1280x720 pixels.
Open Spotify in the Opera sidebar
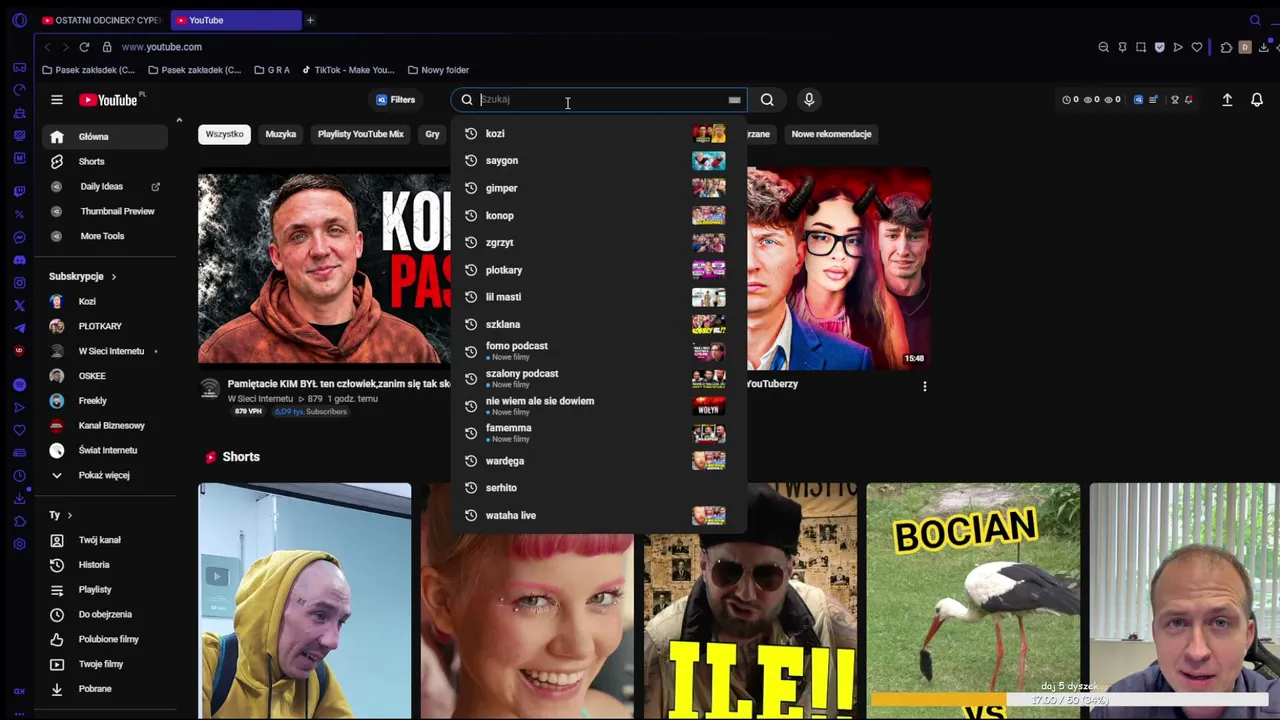click(19, 384)
